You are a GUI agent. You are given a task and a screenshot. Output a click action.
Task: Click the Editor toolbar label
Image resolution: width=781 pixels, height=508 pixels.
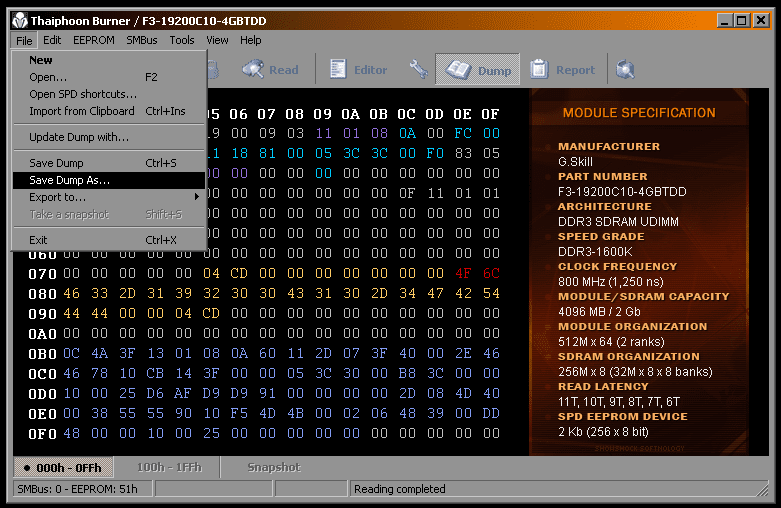tap(371, 70)
